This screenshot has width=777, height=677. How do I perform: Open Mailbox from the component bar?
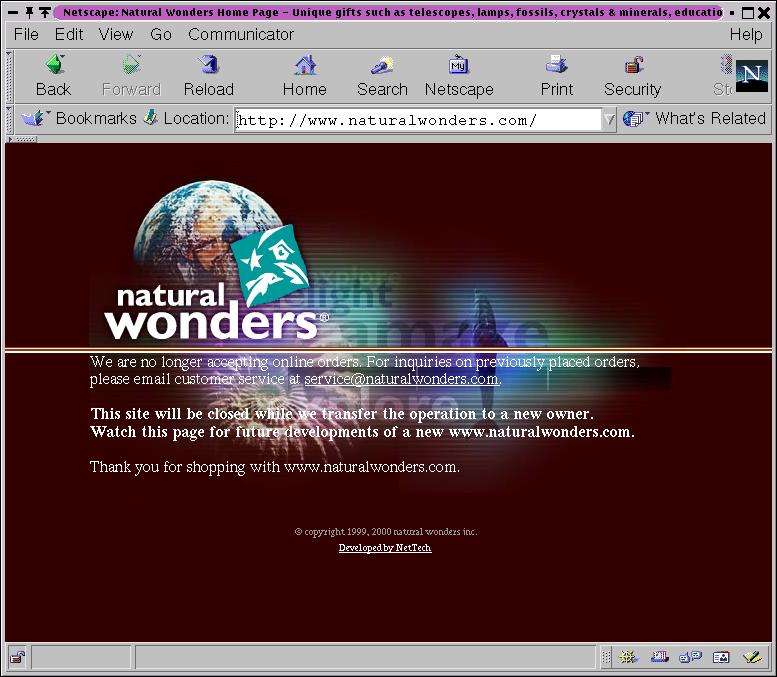coord(660,657)
